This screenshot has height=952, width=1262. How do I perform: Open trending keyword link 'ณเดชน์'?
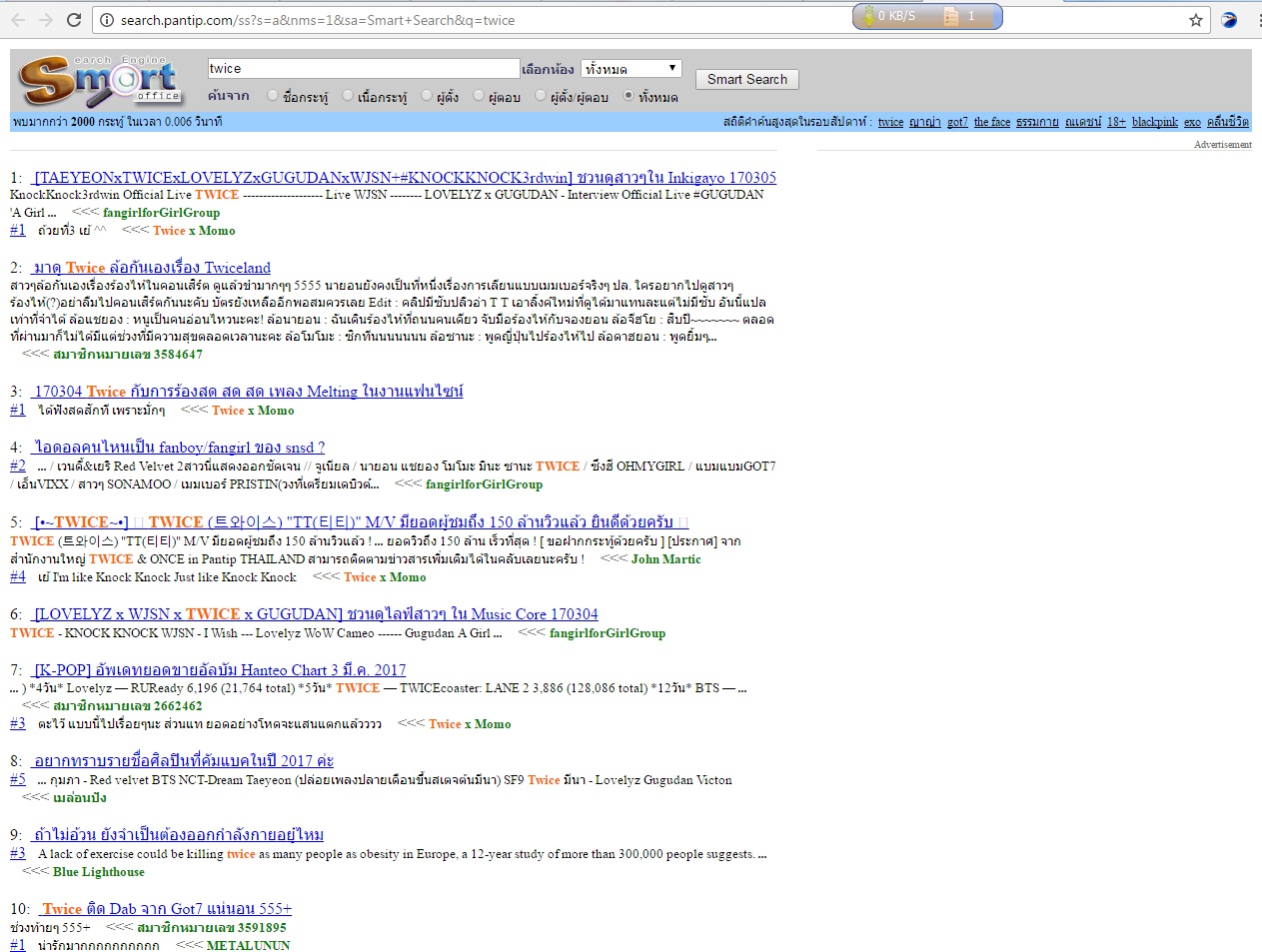coord(1083,122)
